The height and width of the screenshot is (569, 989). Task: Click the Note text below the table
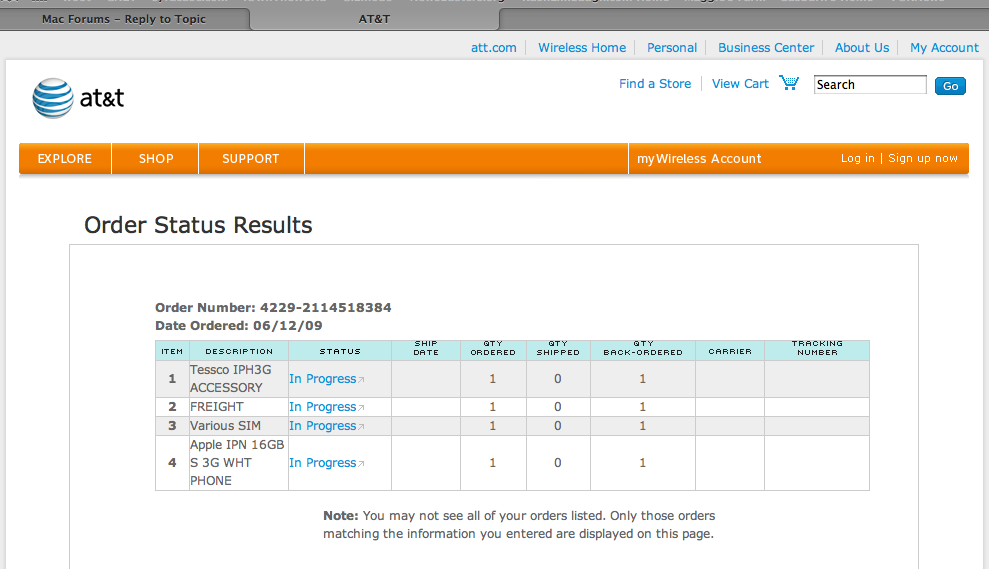pyautogui.click(x=519, y=524)
